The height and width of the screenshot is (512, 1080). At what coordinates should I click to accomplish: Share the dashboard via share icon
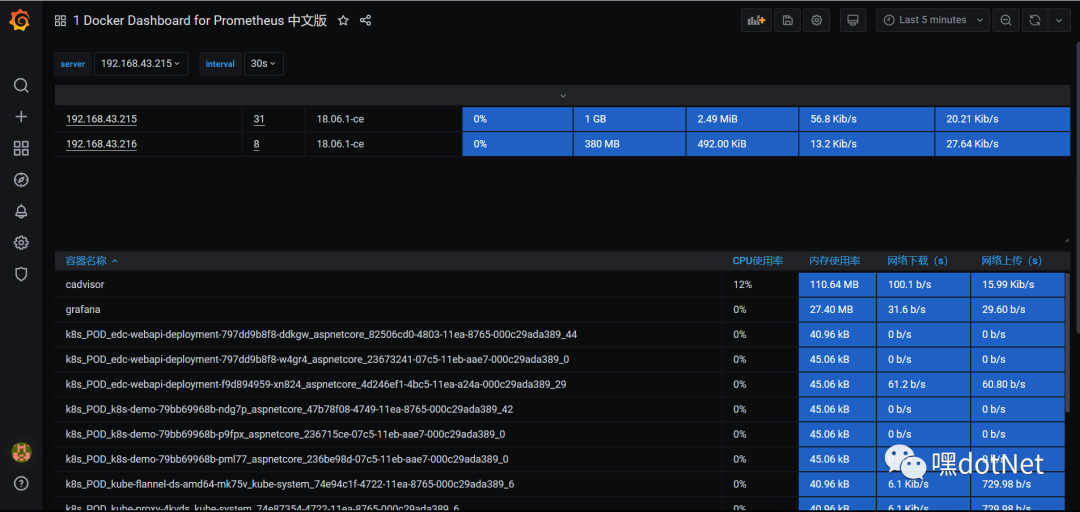[366, 21]
